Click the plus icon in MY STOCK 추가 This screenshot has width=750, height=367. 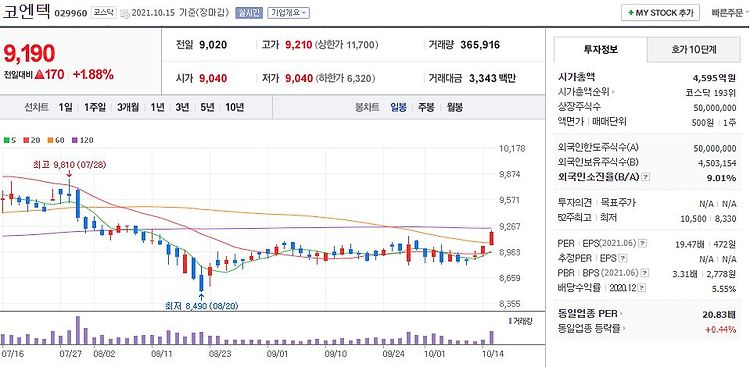coord(631,13)
